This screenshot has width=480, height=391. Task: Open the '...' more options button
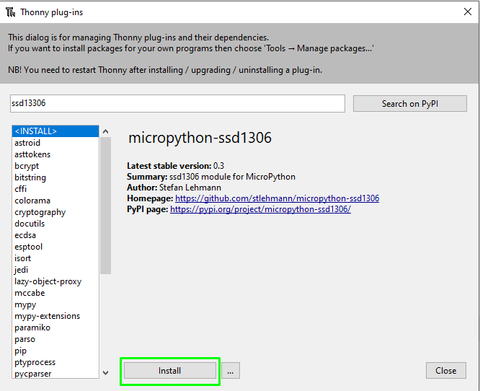pos(230,371)
